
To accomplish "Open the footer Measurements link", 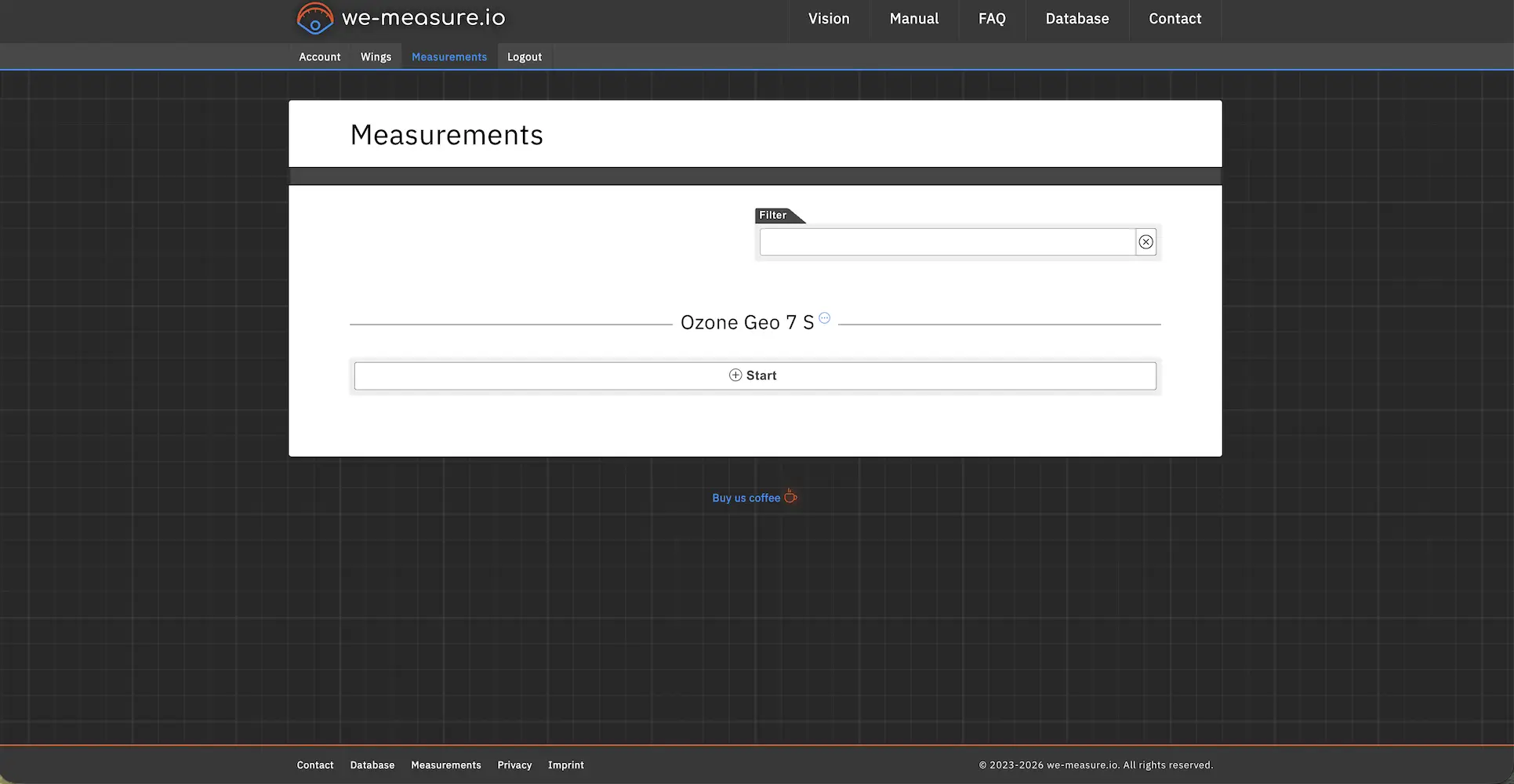I will coord(446,765).
